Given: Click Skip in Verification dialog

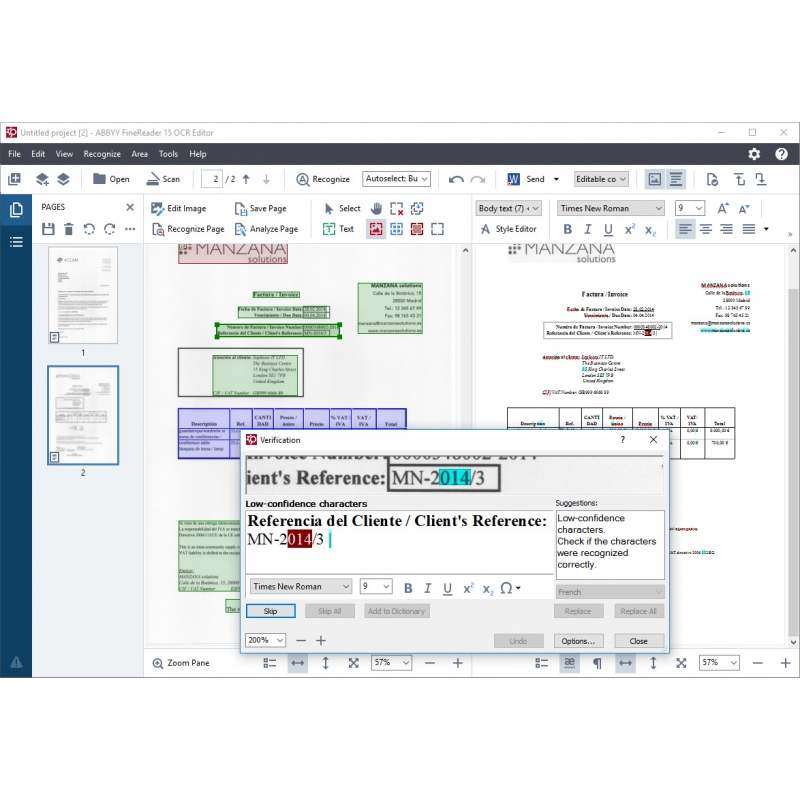Looking at the screenshot, I should click(x=270, y=611).
